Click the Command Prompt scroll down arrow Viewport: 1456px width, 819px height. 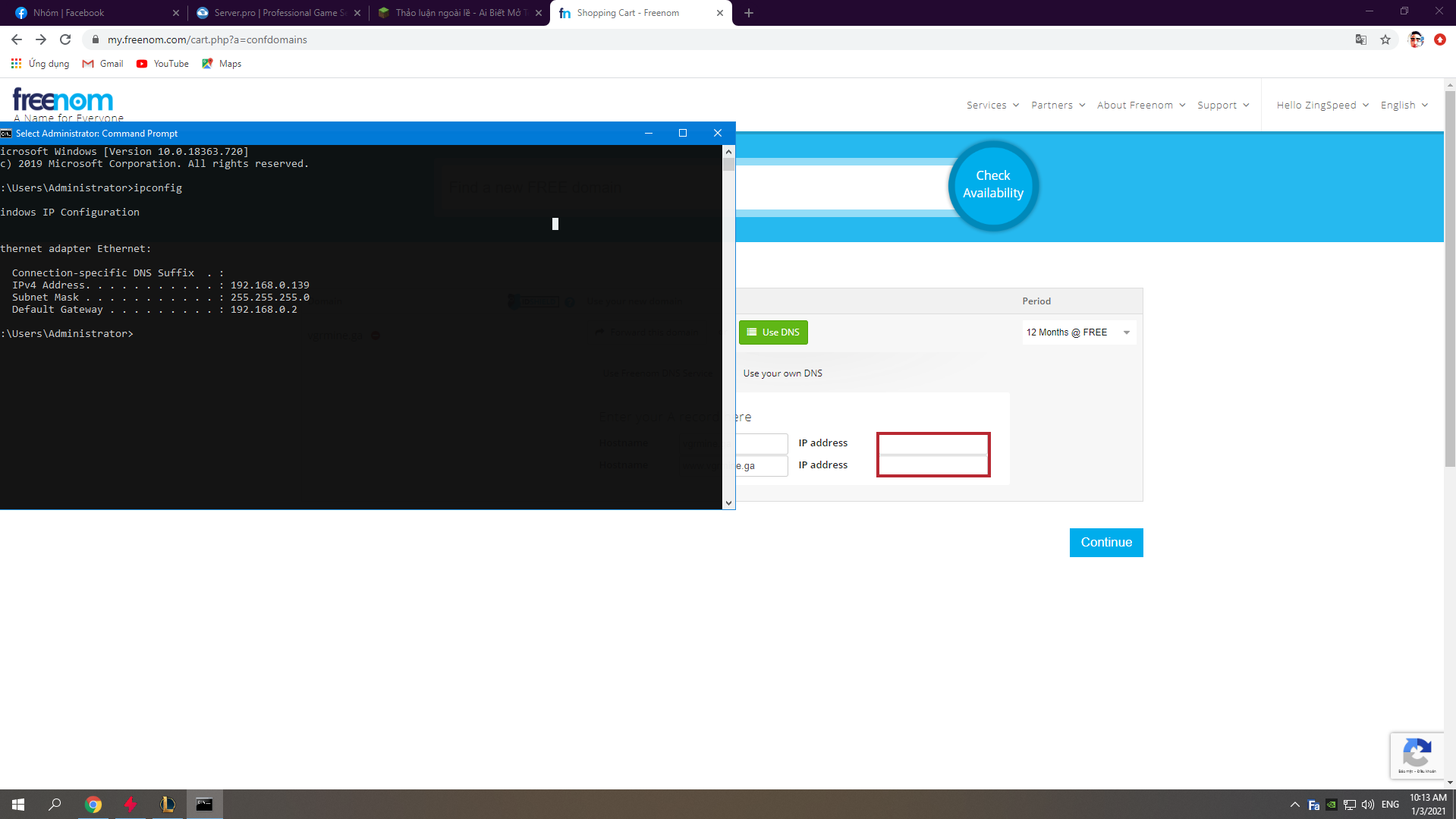(729, 503)
